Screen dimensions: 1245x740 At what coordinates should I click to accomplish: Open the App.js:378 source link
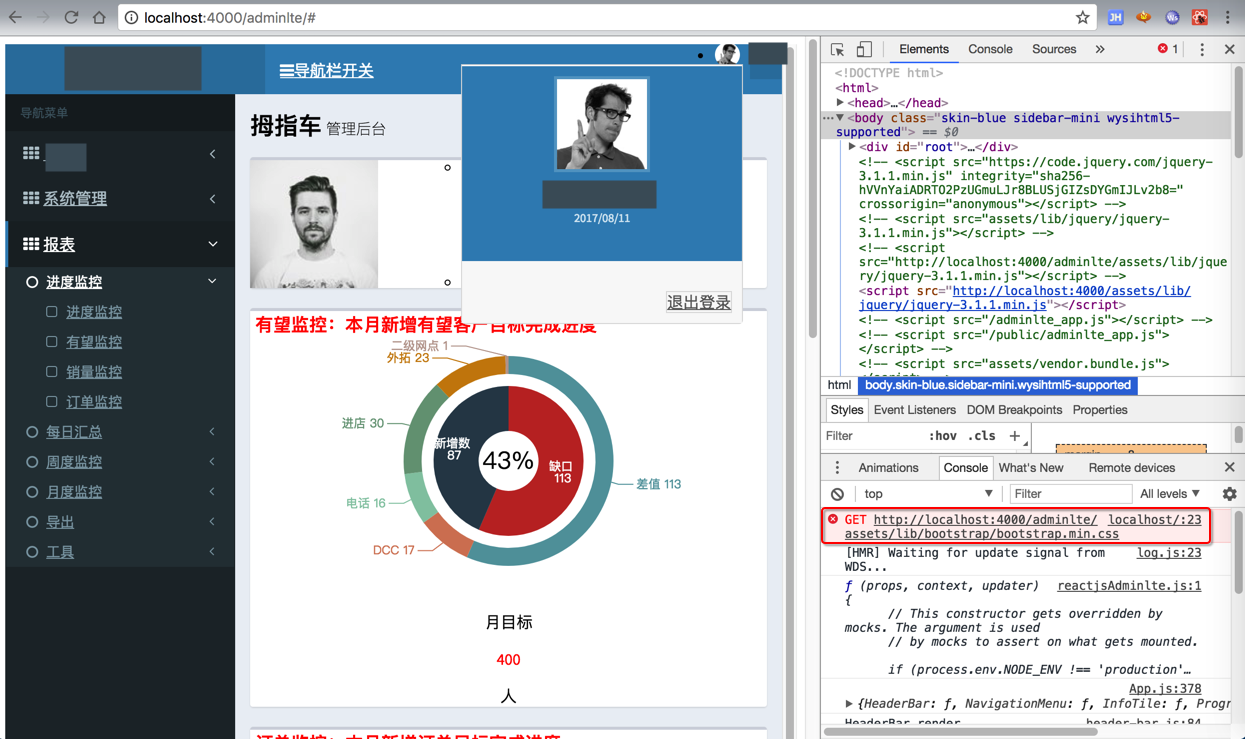point(1165,689)
